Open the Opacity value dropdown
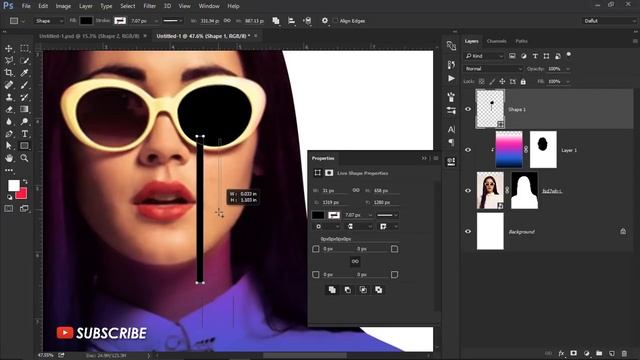Viewport: 640px width, 360px height. pos(568,69)
